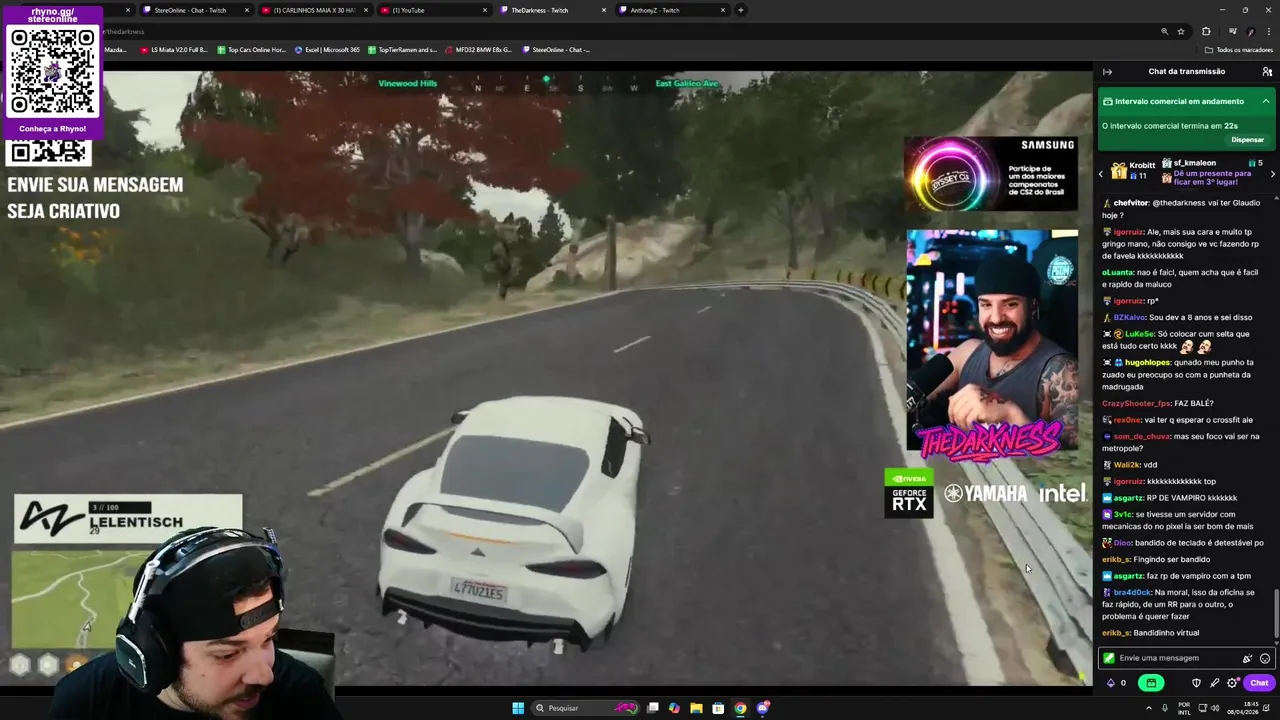Open the celebration party popper icon in the chat input

pyautogui.click(x=1247, y=658)
